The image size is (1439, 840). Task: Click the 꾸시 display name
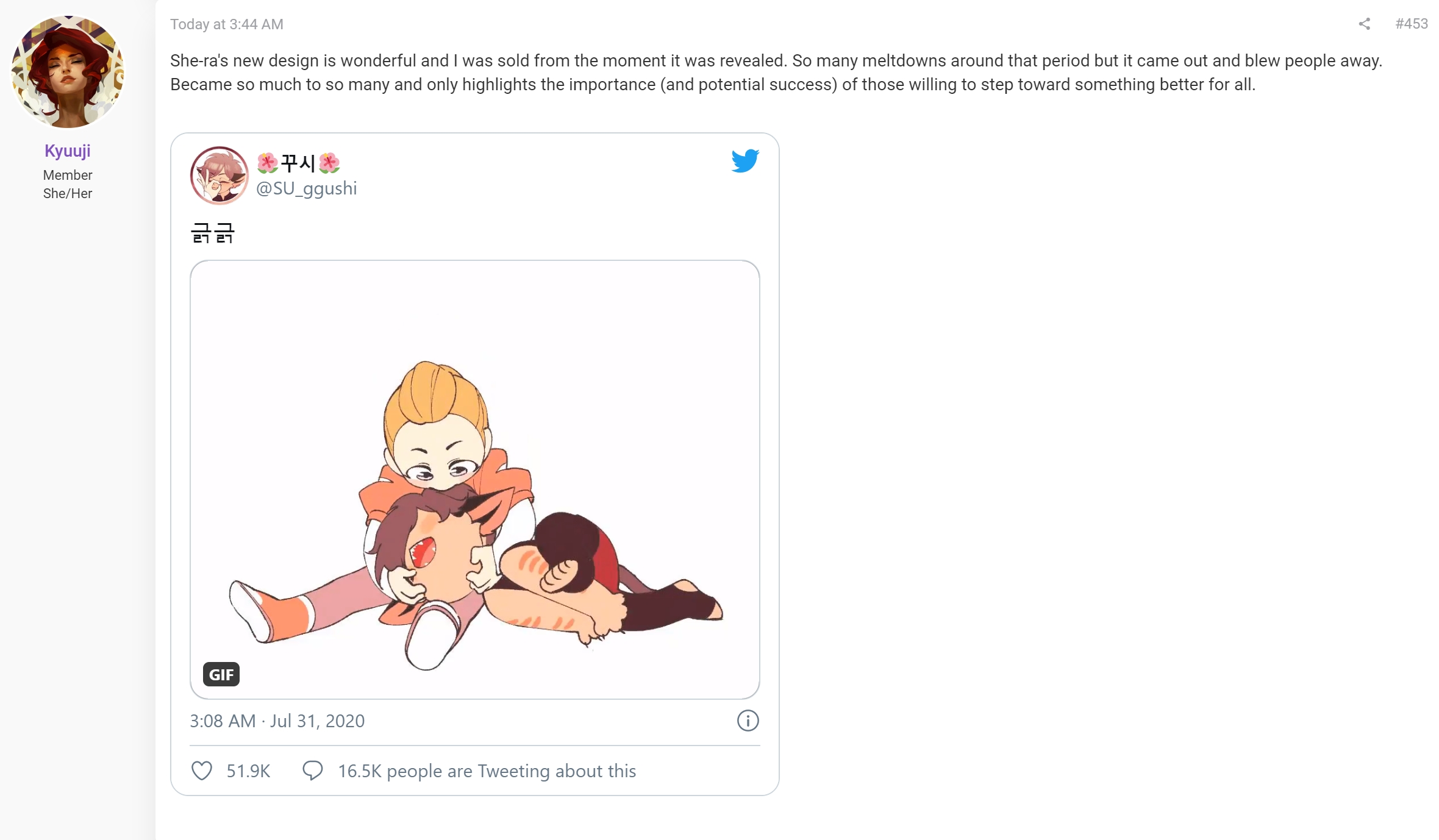298,163
